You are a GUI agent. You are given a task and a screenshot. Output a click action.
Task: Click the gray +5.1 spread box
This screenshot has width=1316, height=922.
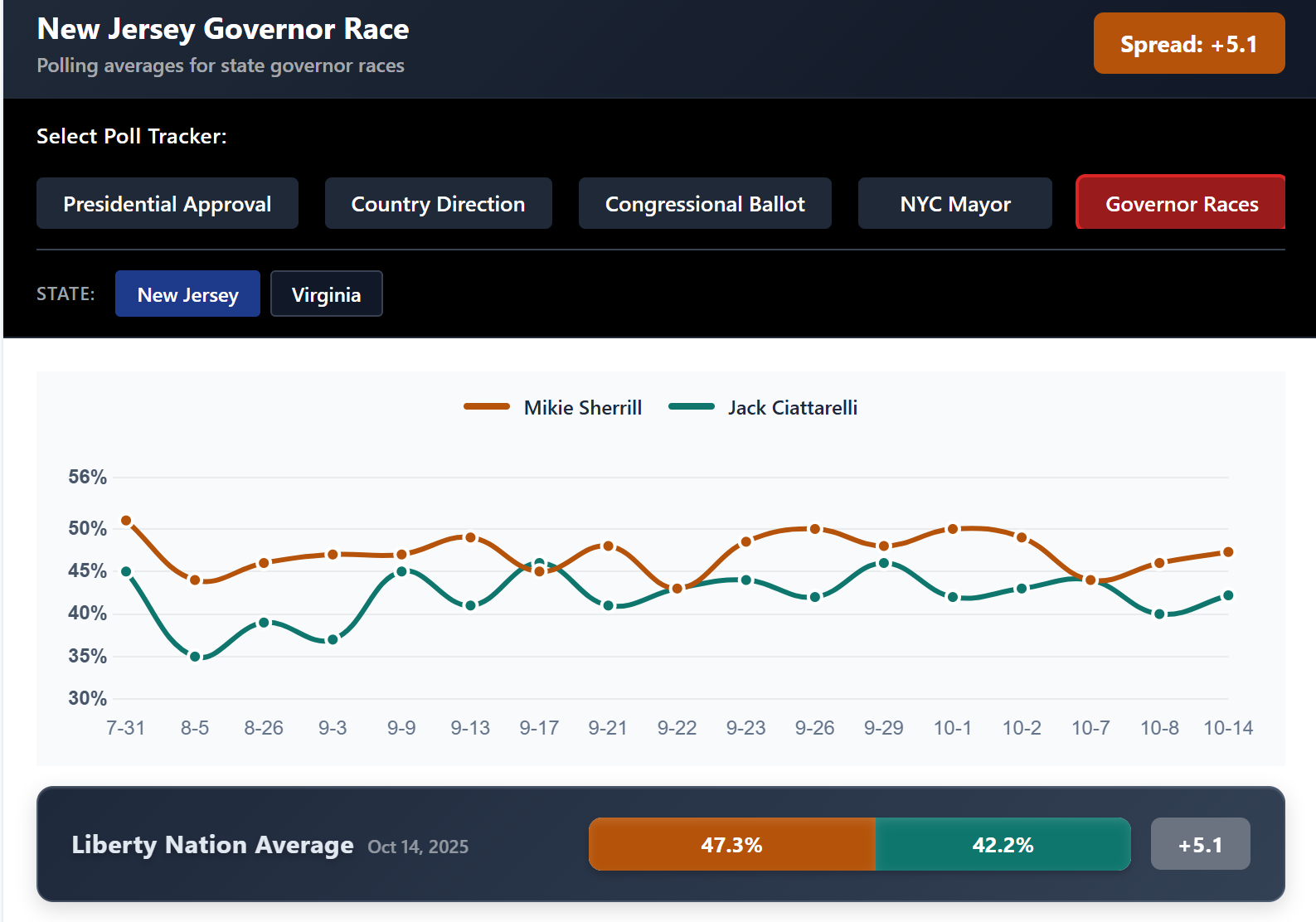click(x=1200, y=845)
